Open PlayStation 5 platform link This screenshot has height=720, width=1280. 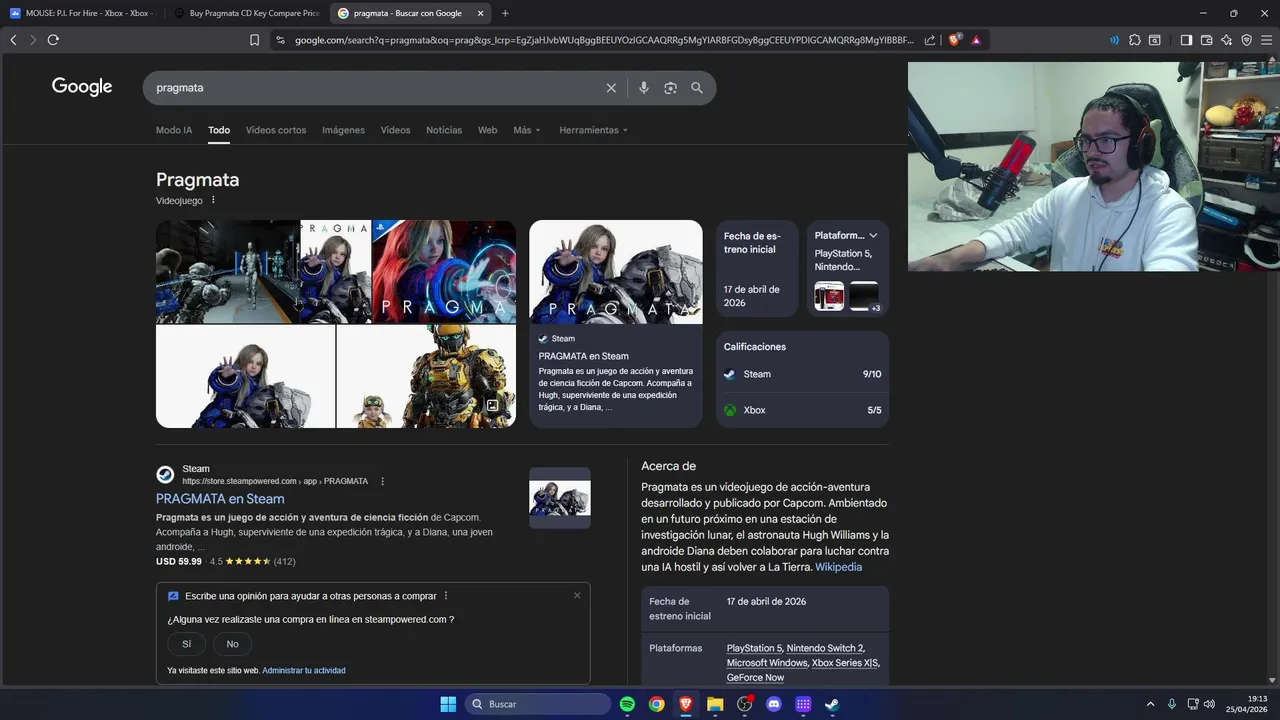(x=754, y=648)
